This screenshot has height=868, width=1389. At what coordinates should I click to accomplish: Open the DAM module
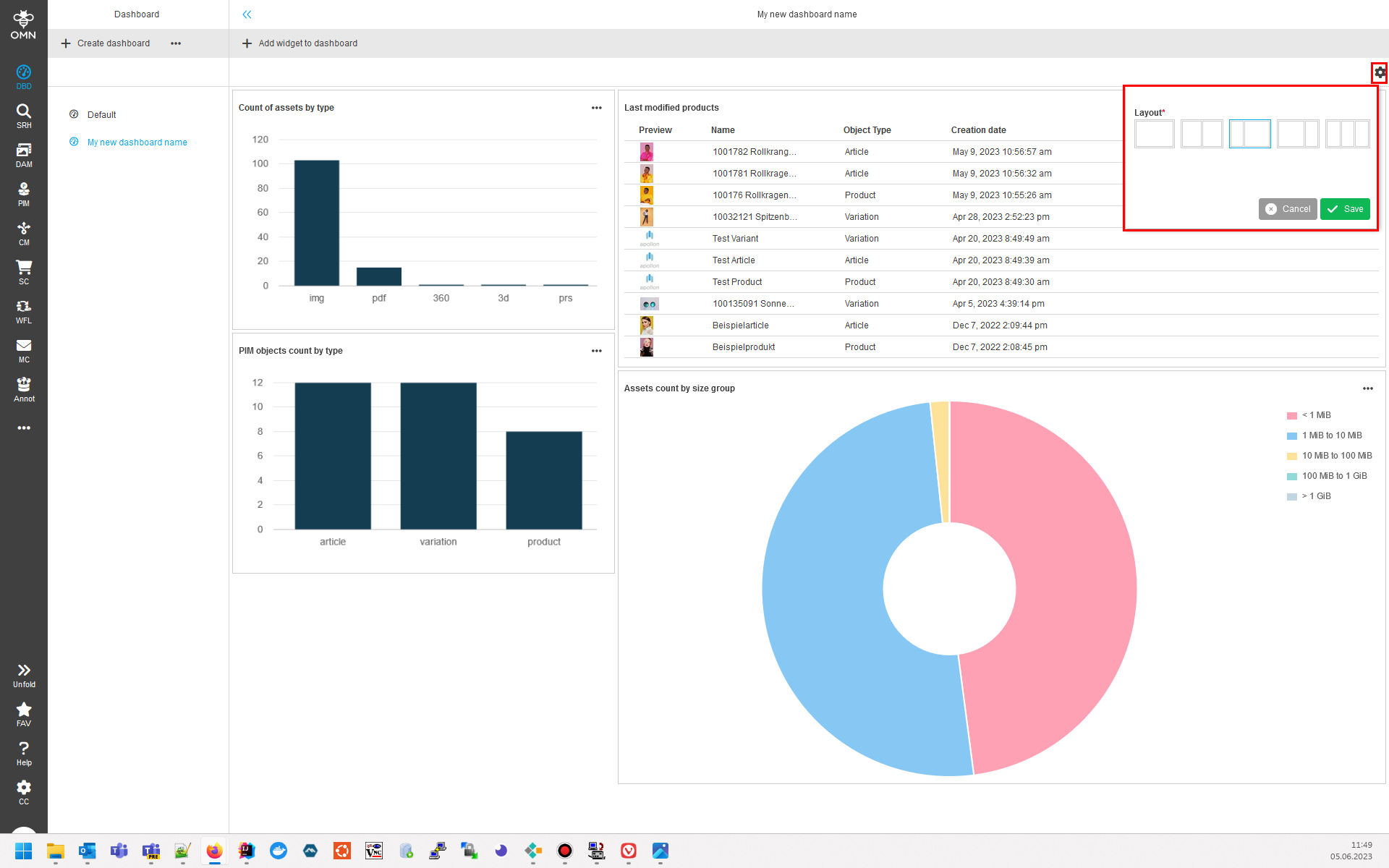coord(23,154)
